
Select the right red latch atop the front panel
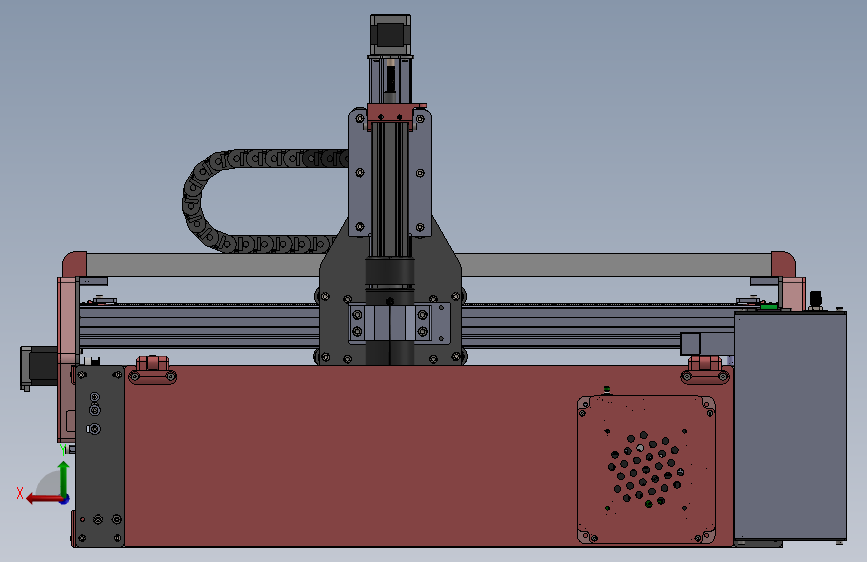click(x=705, y=370)
